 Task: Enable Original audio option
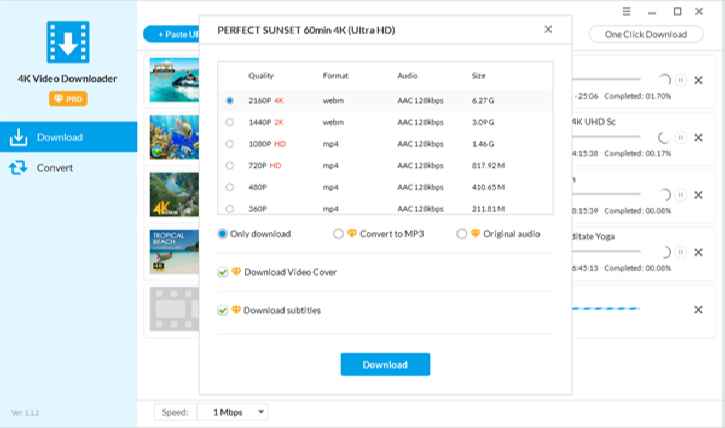[461, 234]
